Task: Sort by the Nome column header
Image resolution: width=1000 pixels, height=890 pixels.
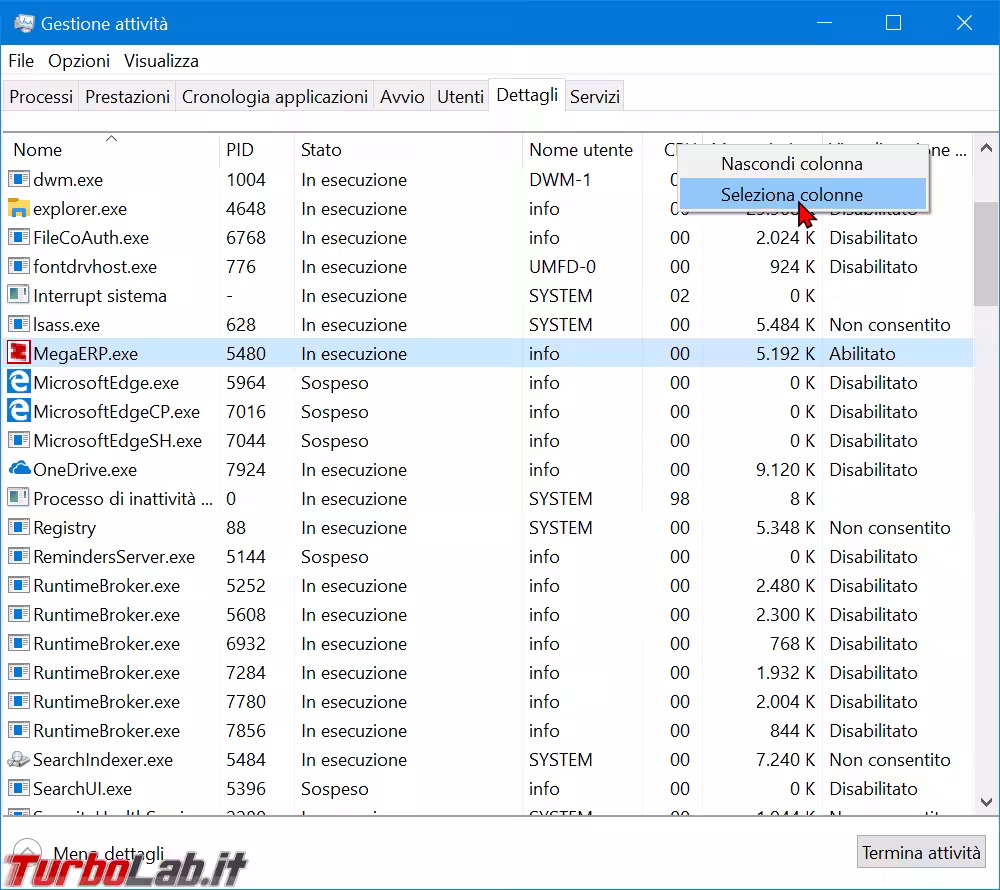Action: point(38,150)
